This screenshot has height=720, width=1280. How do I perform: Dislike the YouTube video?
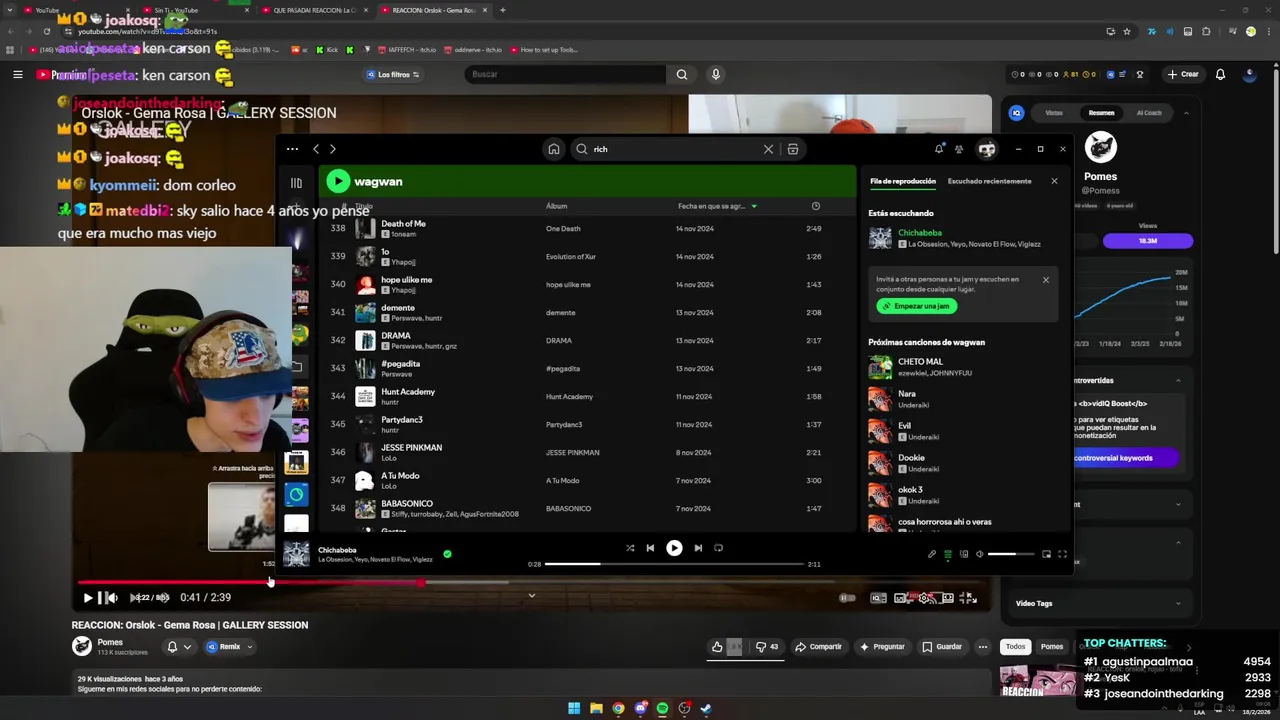[x=767, y=647]
